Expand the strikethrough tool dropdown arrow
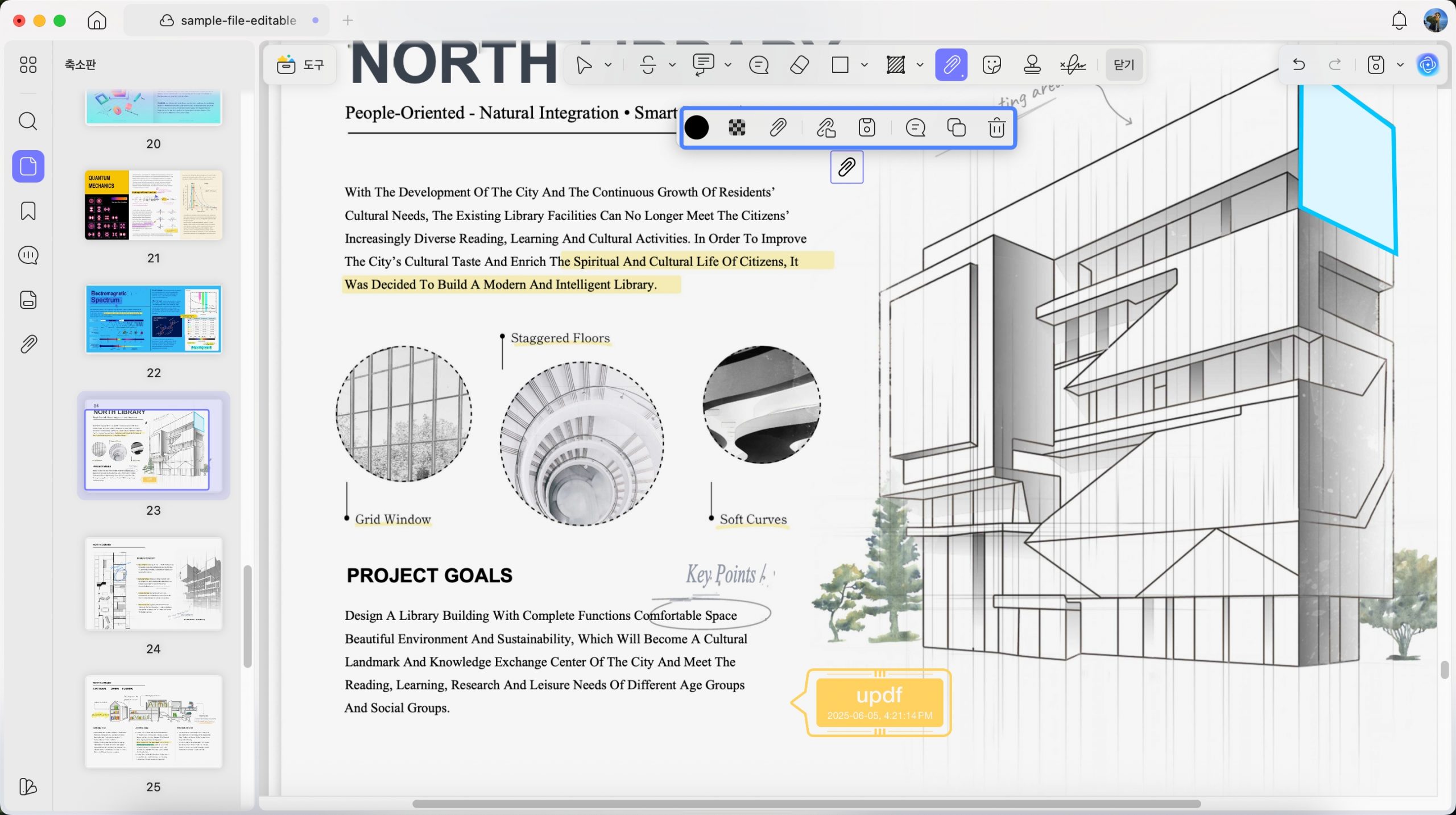The width and height of the screenshot is (1456, 815). point(672,65)
